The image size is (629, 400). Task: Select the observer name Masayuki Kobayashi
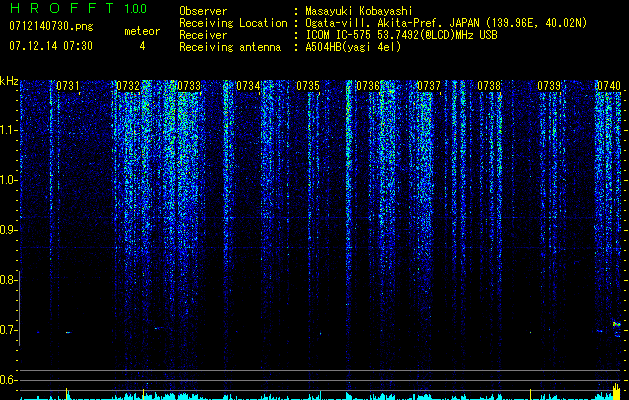(x=359, y=11)
